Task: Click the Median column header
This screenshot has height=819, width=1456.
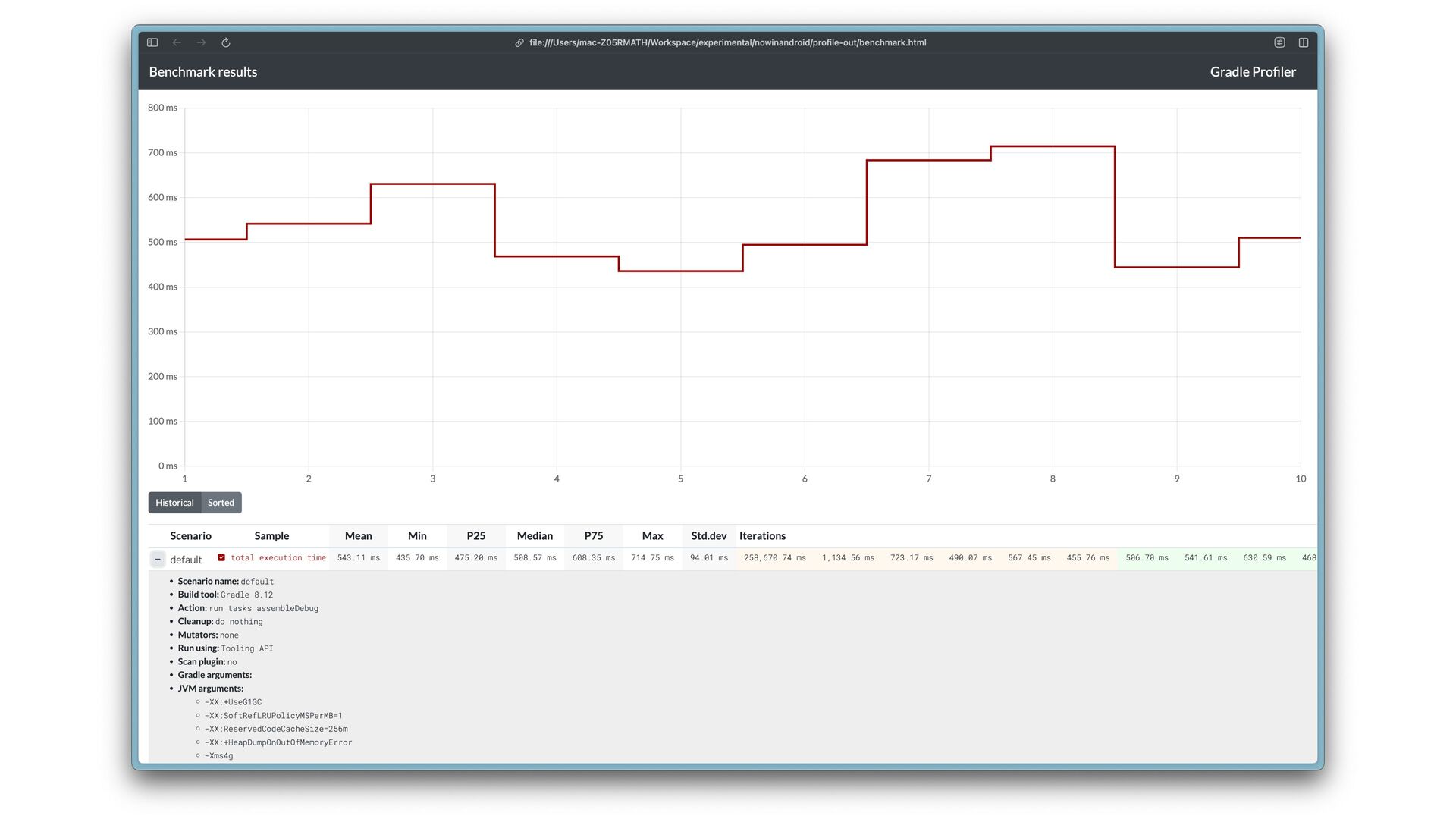Action: pyautogui.click(x=535, y=535)
